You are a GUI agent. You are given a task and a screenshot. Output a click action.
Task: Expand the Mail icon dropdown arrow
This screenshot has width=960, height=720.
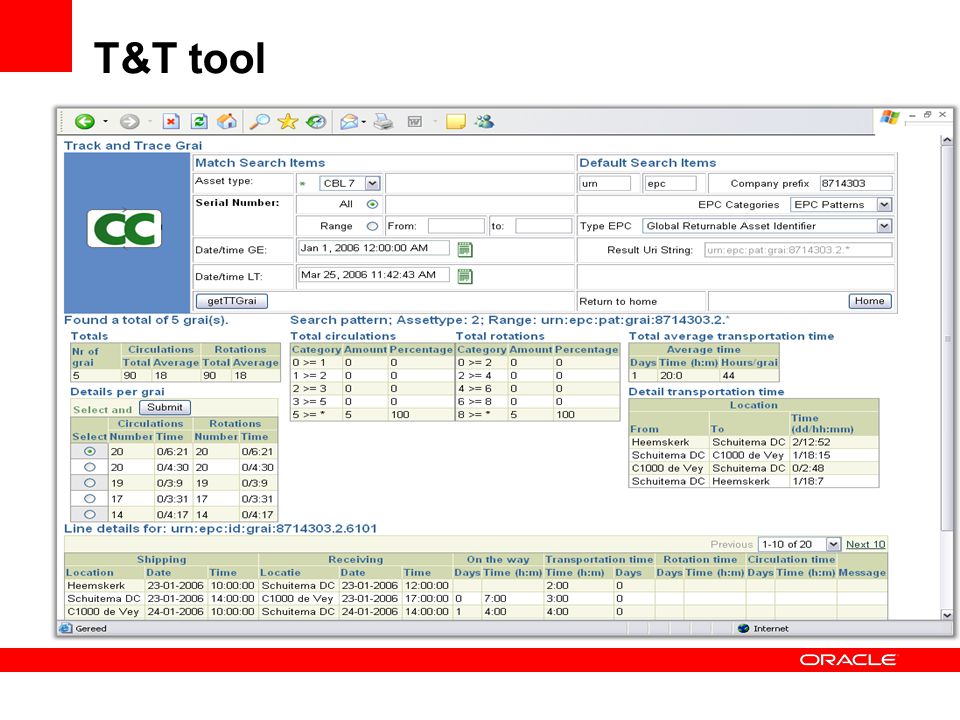click(364, 122)
